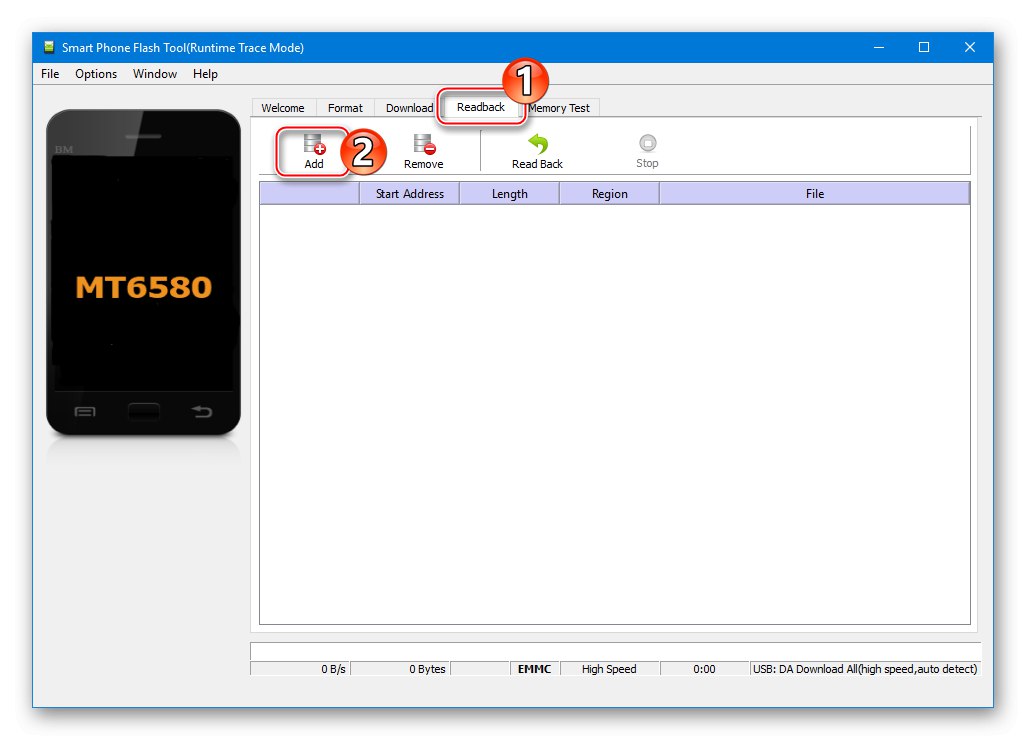Click the High Speed indicator in the status bar

point(610,669)
